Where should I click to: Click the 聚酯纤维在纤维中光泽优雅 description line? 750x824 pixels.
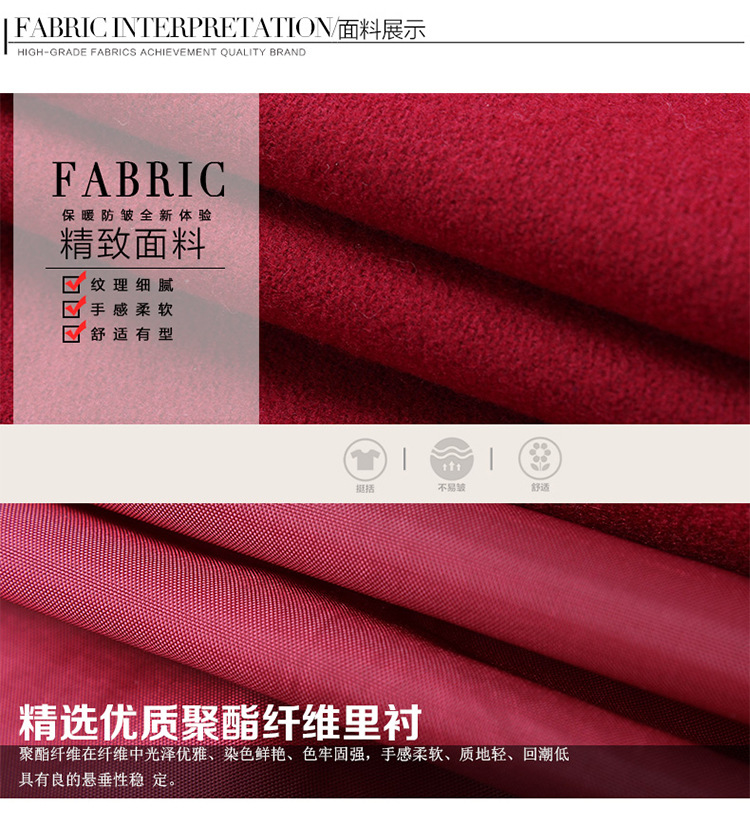pos(294,754)
